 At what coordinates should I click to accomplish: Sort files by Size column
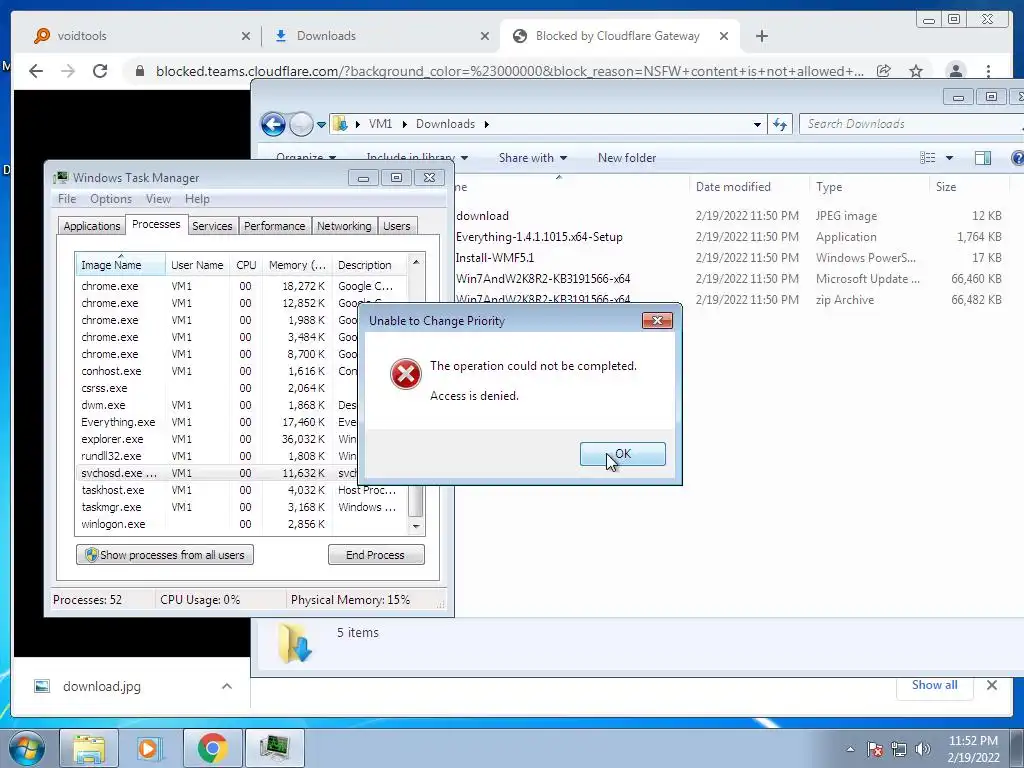point(969,187)
